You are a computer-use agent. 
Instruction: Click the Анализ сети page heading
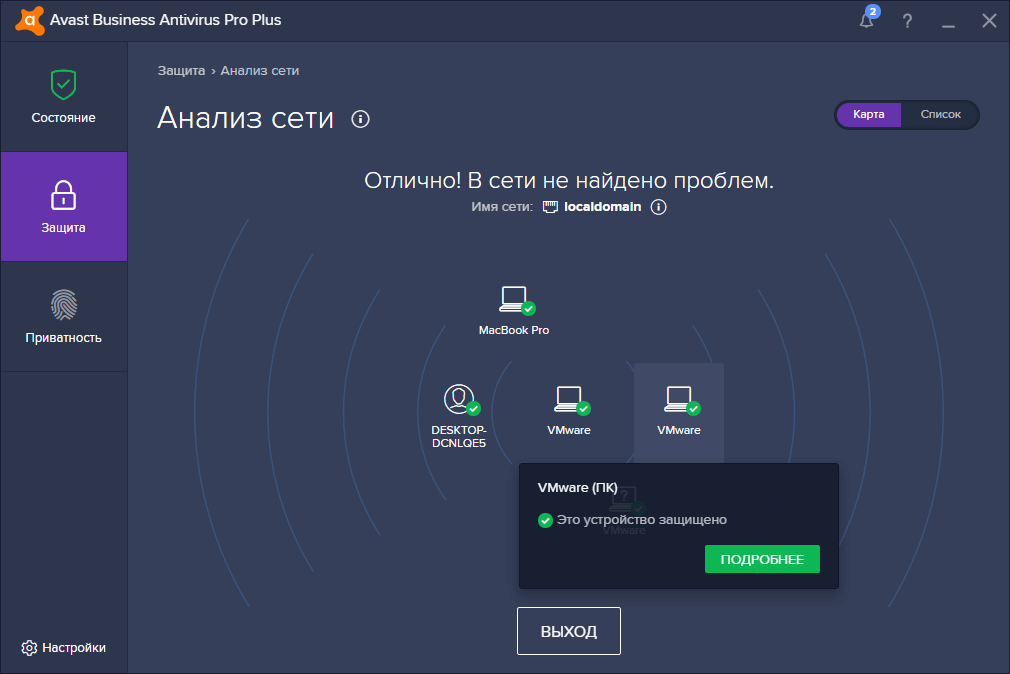tap(245, 118)
